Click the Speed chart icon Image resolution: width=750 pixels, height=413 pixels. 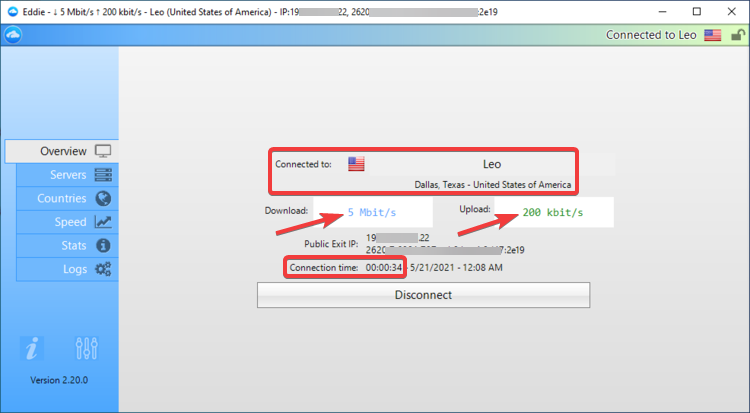click(x=103, y=222)
